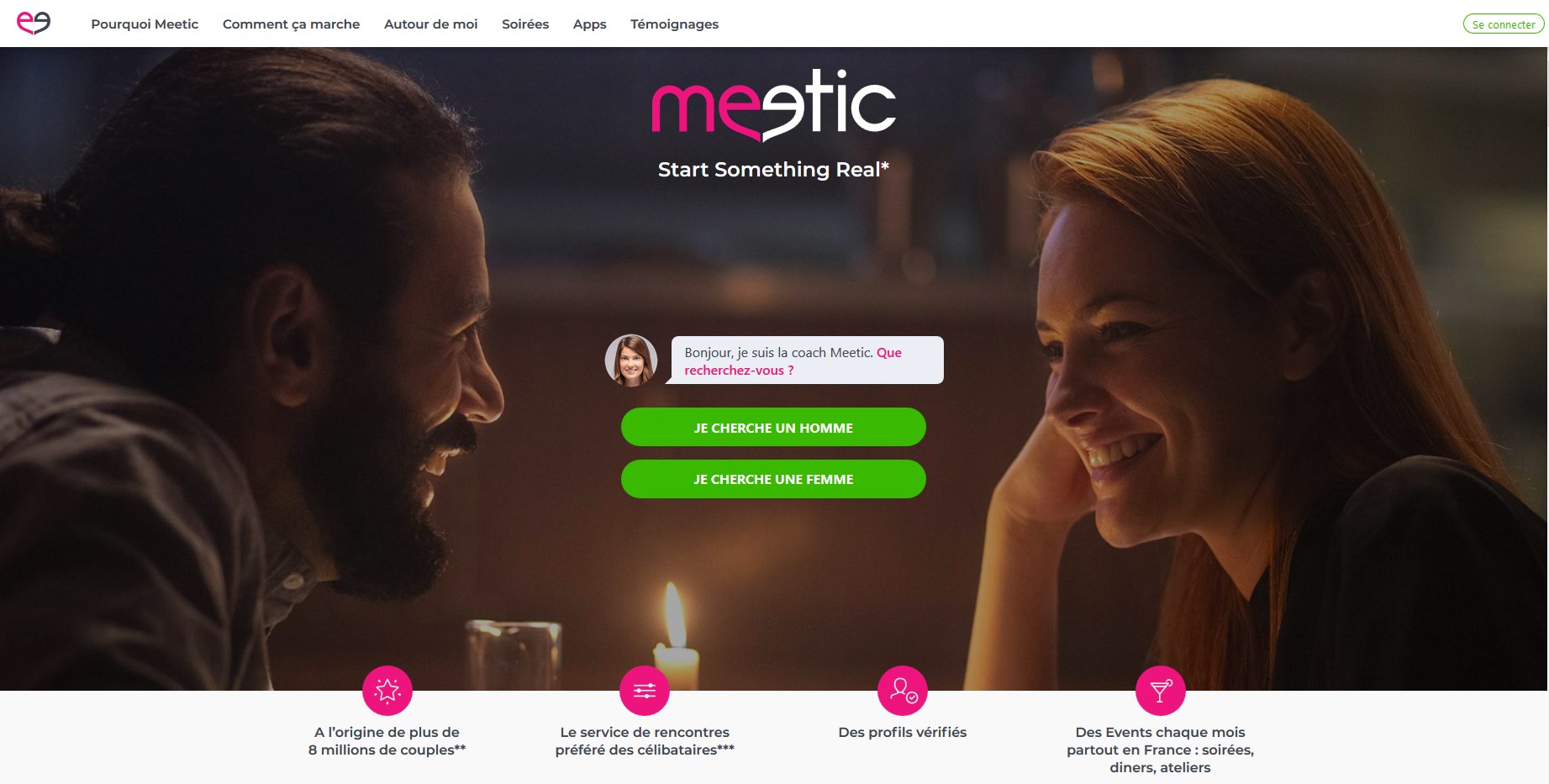The height and width of the screenshot is (784, 1549).
Task: Click 'Des profils vérifiés' text
Action: [x=903, y=733]
